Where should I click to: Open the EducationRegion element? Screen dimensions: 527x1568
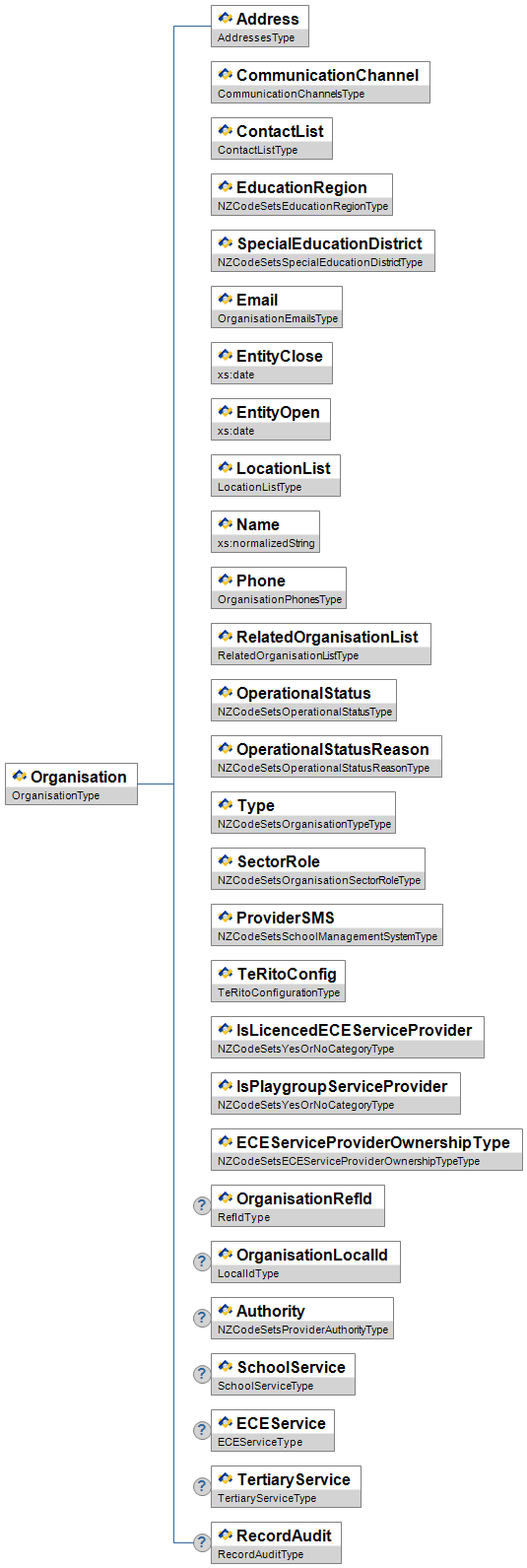click(x=301, y=194)
